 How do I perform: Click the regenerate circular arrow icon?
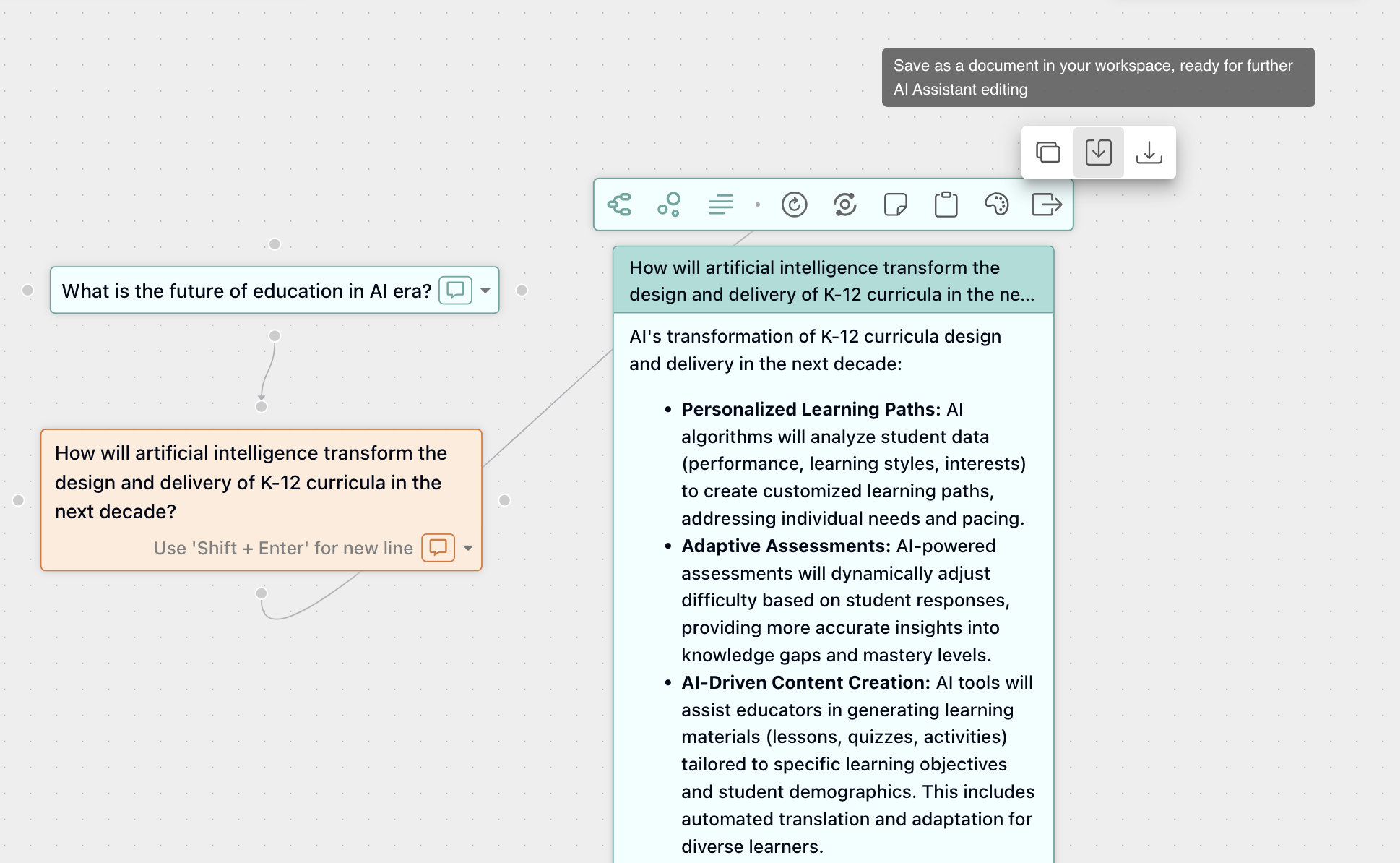point(794,205)
